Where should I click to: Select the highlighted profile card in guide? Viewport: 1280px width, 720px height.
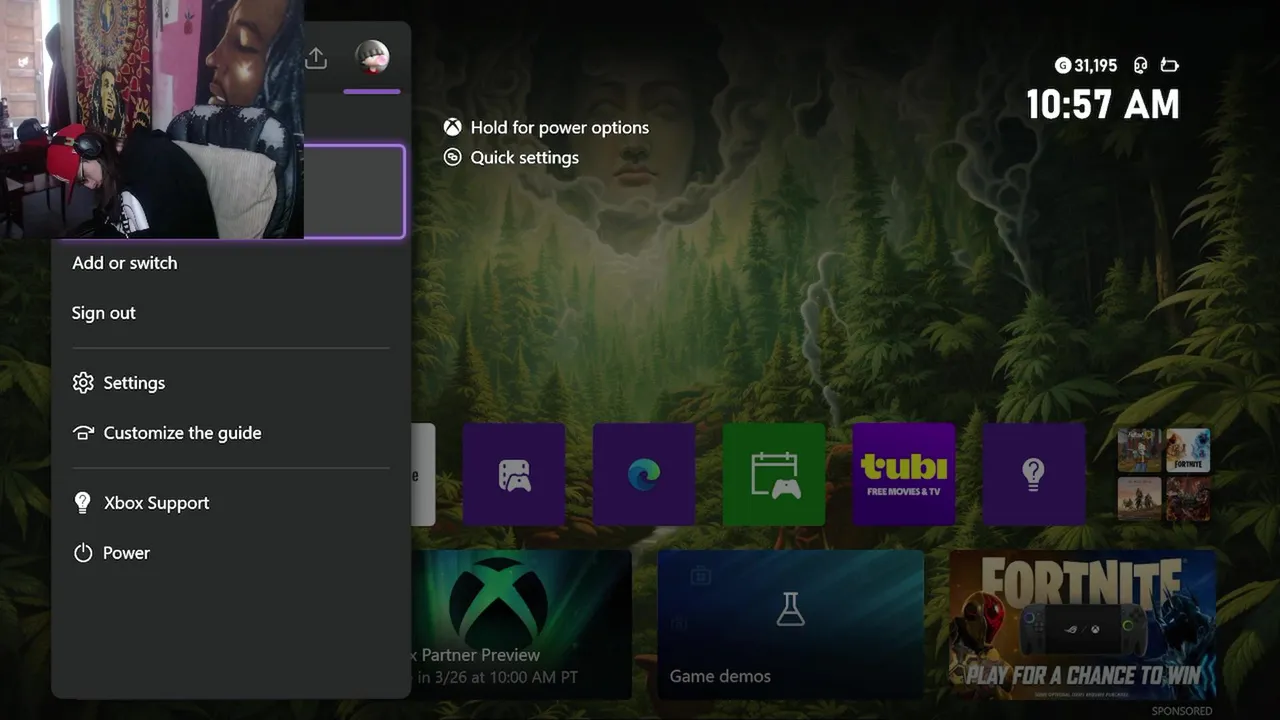coord(354,191)
